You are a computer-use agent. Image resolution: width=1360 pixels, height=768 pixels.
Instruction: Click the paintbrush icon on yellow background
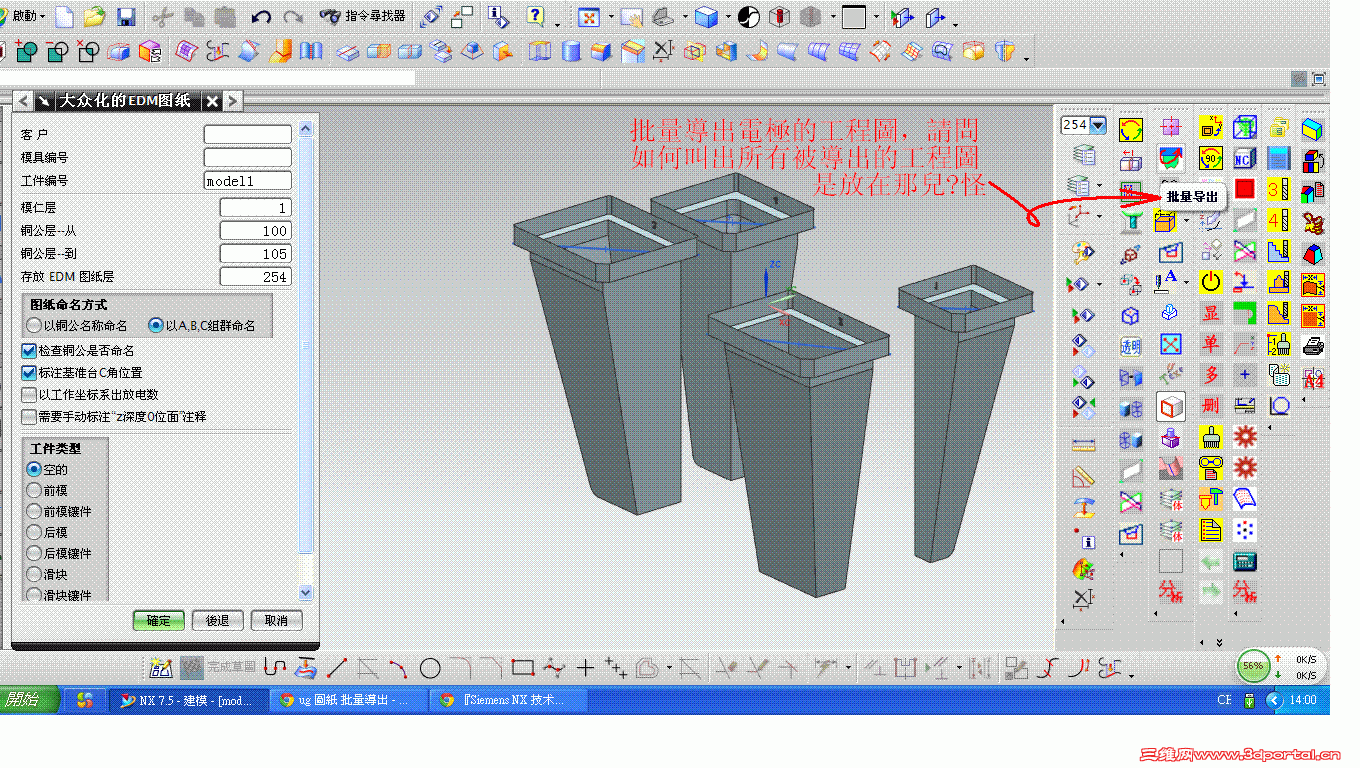click(1211, 437)
